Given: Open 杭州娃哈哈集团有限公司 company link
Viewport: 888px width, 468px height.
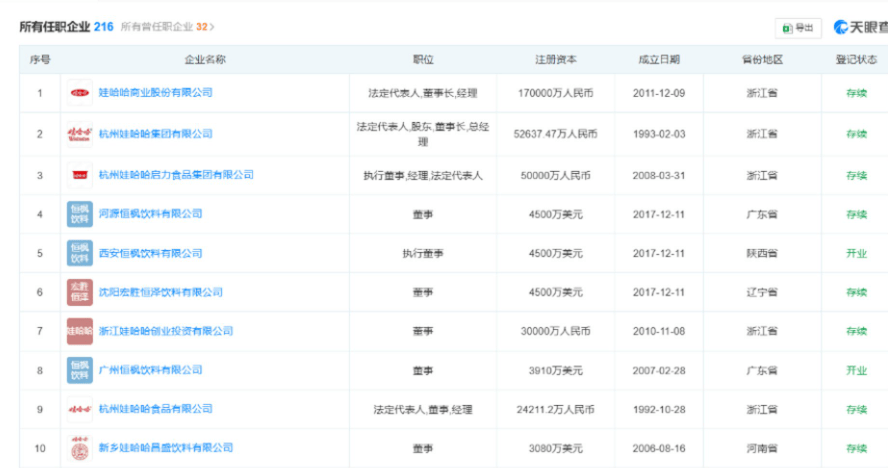Looking at the screenshot, I should pyautogui.click(x=155, y=134).
